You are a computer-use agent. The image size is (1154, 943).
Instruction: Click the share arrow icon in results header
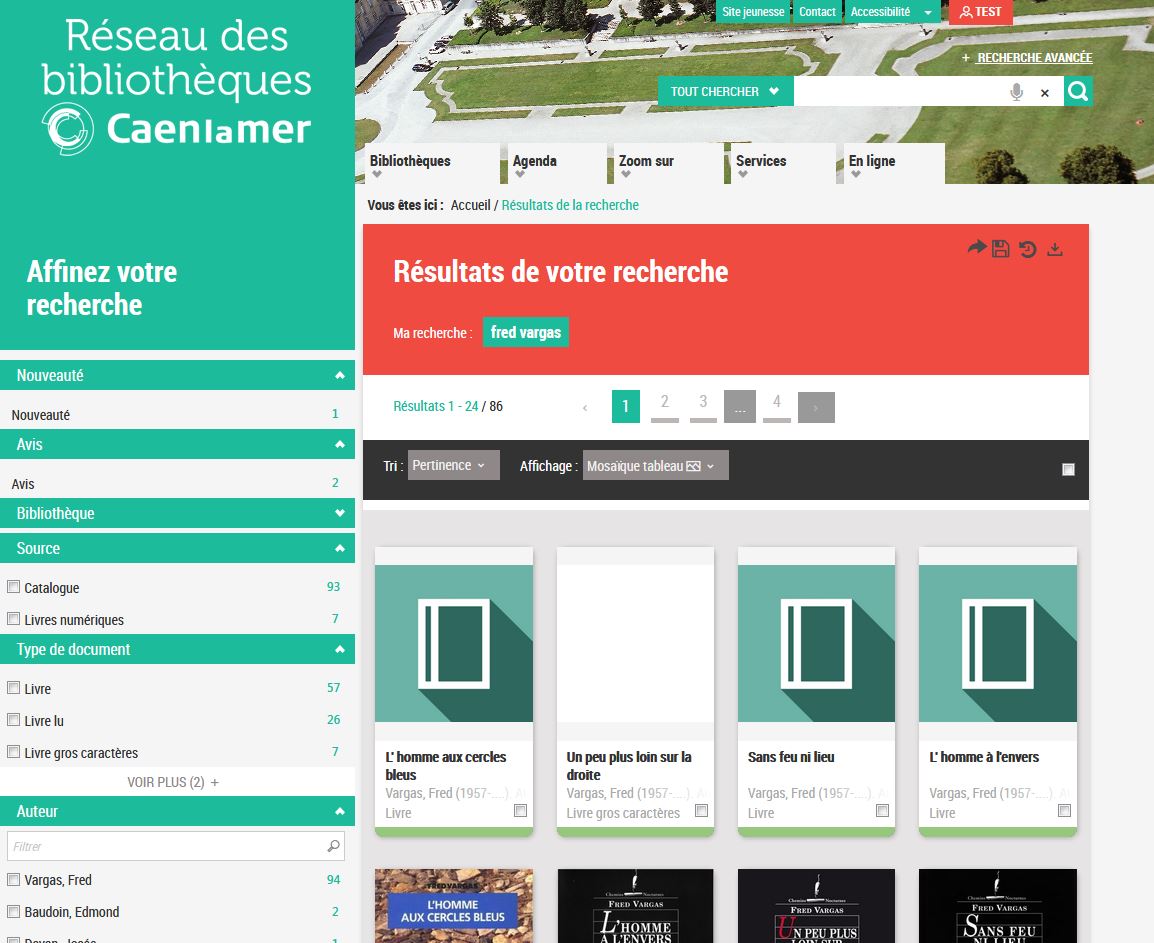tap(976, 248)
